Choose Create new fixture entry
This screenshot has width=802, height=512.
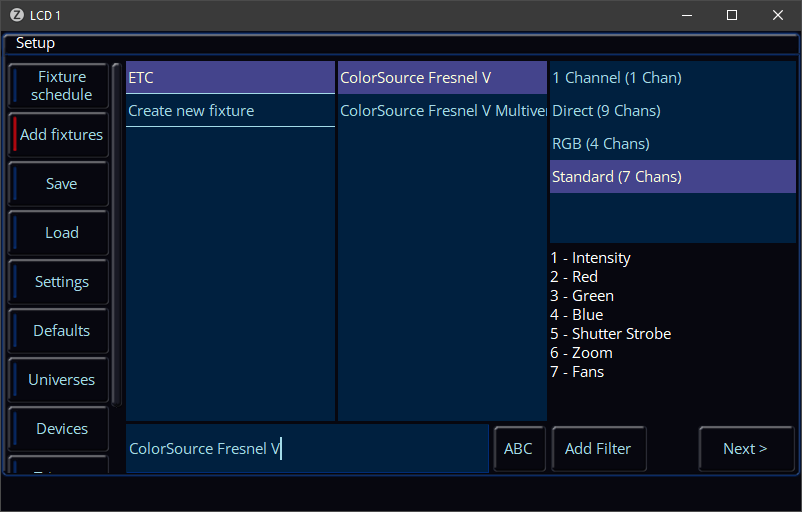click(230, 110)
